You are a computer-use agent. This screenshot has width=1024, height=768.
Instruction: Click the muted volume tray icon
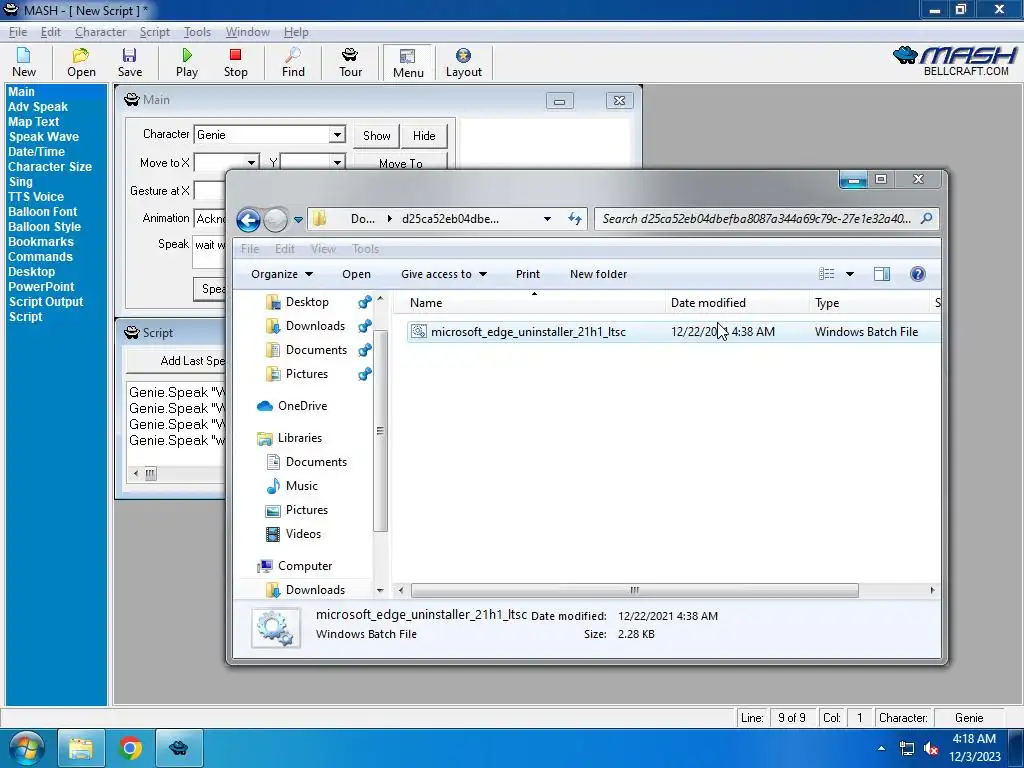[931, 748]
